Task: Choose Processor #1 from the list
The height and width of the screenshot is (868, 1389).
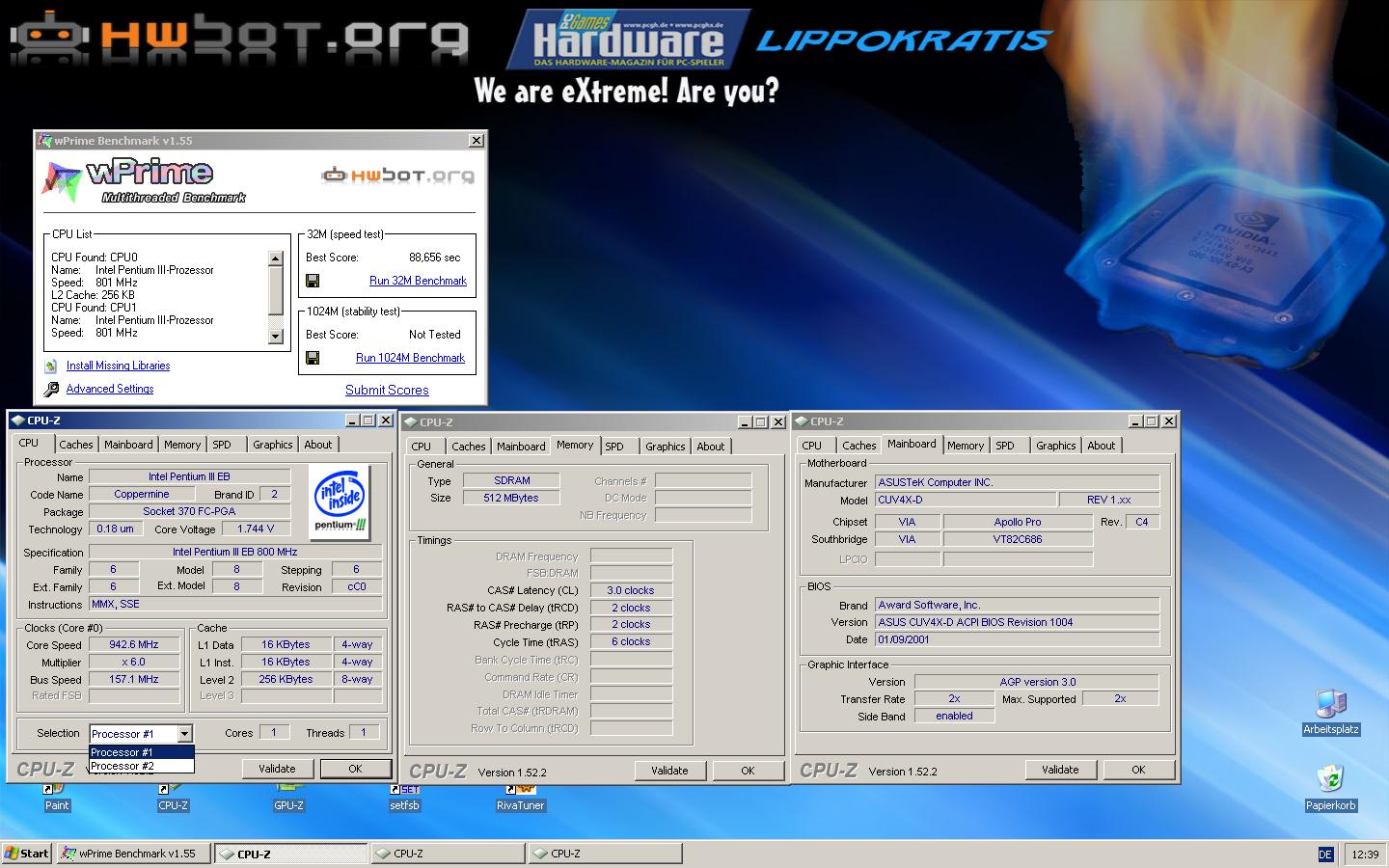Action: click(142, 752)
